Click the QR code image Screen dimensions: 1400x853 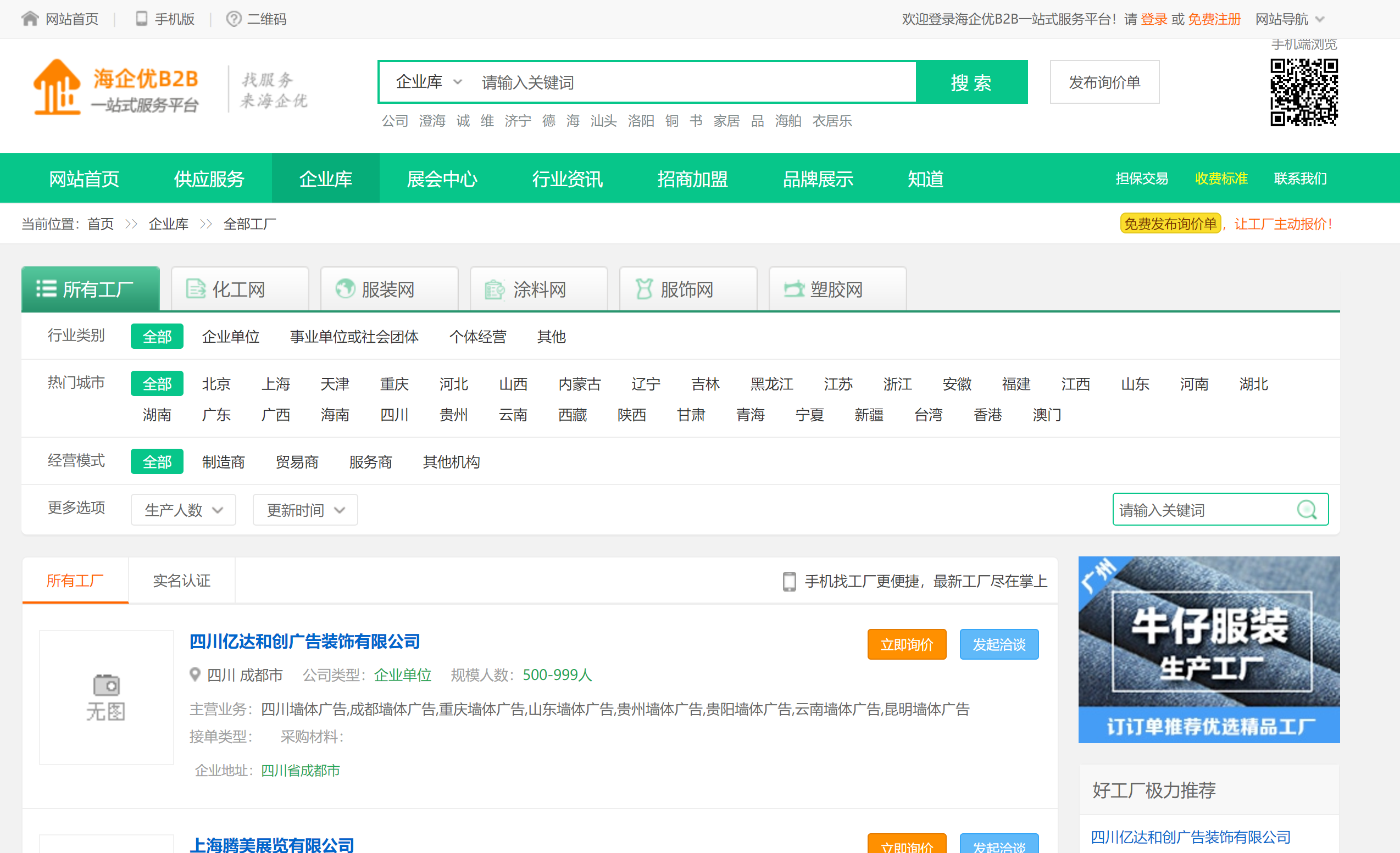(1304, 92)
